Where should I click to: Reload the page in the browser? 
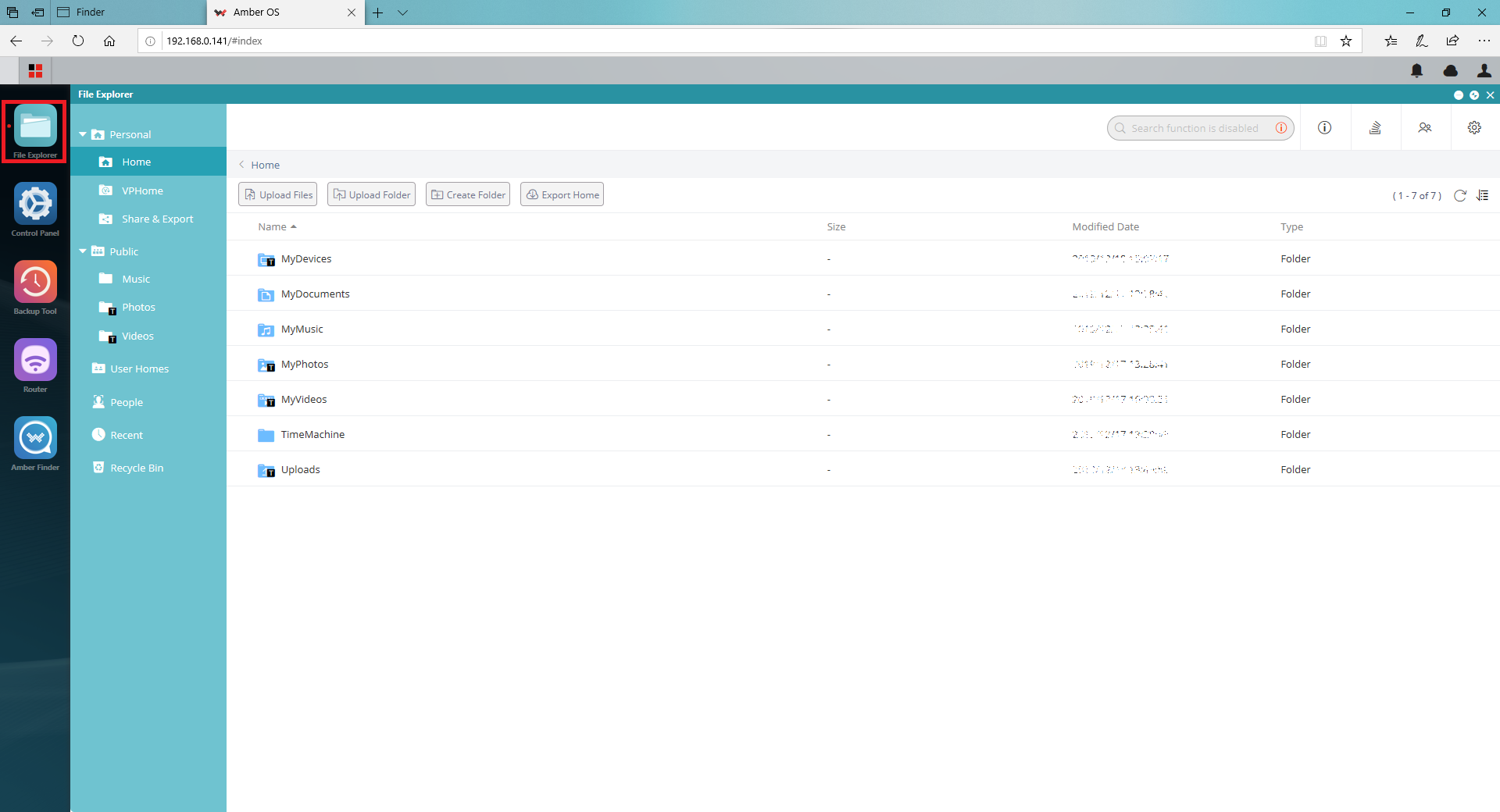click(x=78, y=41)
